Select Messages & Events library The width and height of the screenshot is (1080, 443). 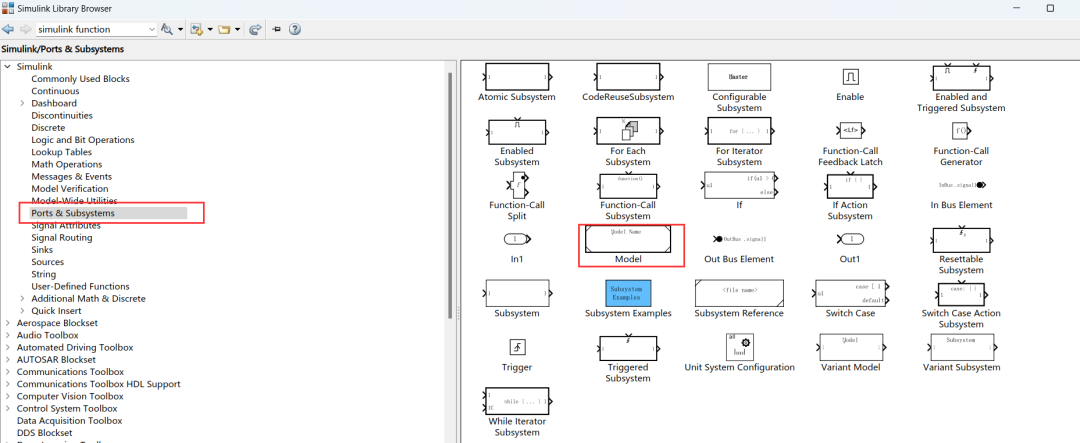tap(72, 177)
